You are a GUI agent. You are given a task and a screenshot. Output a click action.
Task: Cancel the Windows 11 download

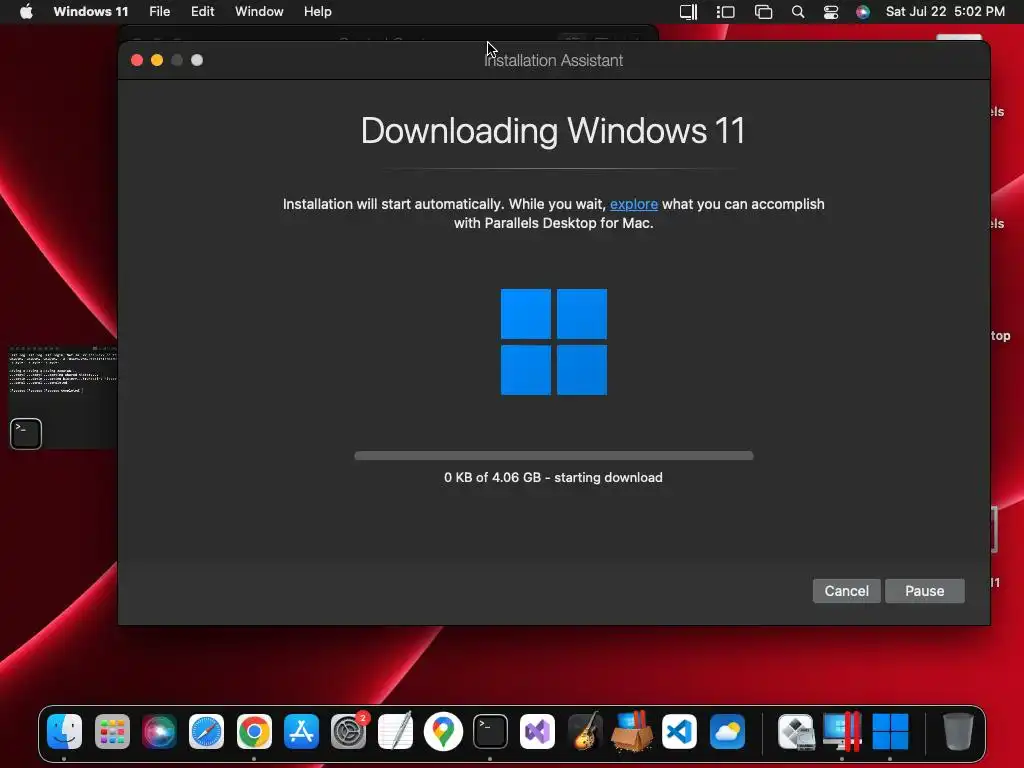click(846, 591)
